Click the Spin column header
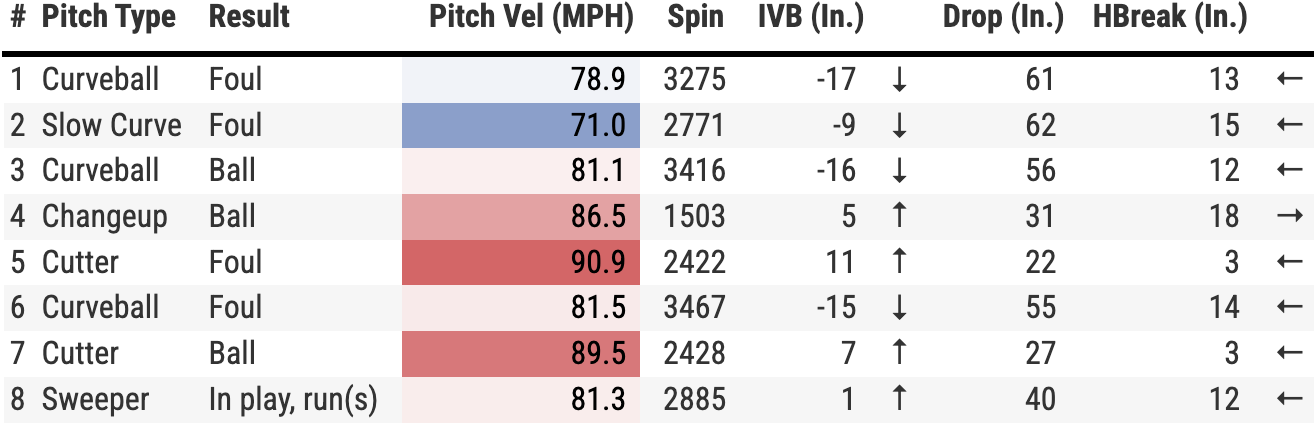Screen dimensions: 1314x424 click(694, 17)
